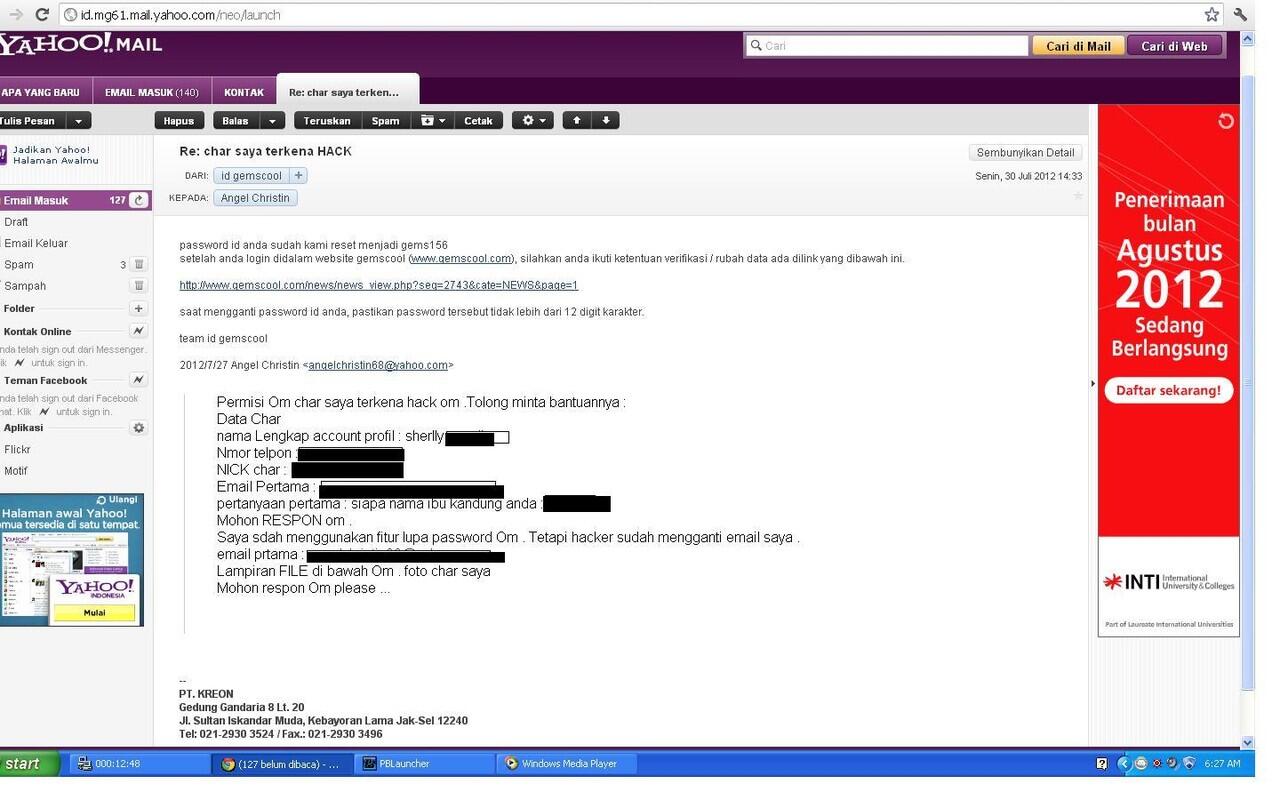Star this email message
1280x800 pixels.
point(1077,195)
